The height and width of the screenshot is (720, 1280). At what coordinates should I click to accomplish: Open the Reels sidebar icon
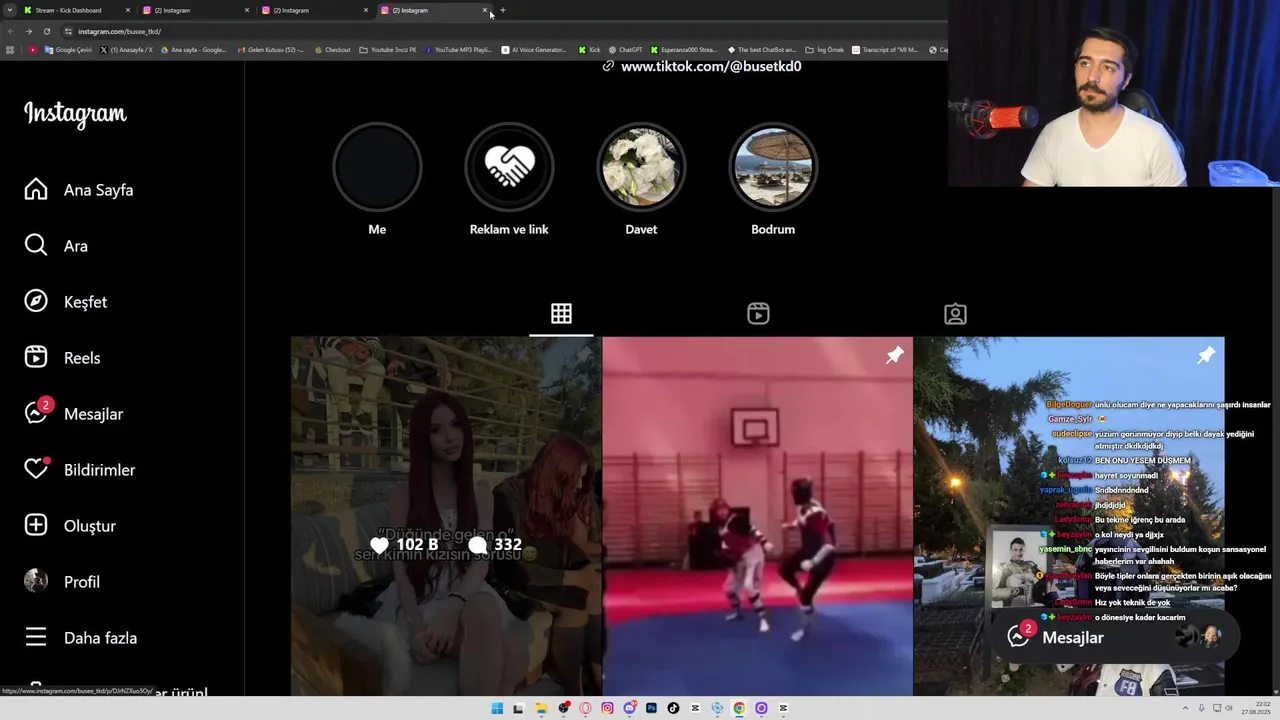(x=36, y=358)
